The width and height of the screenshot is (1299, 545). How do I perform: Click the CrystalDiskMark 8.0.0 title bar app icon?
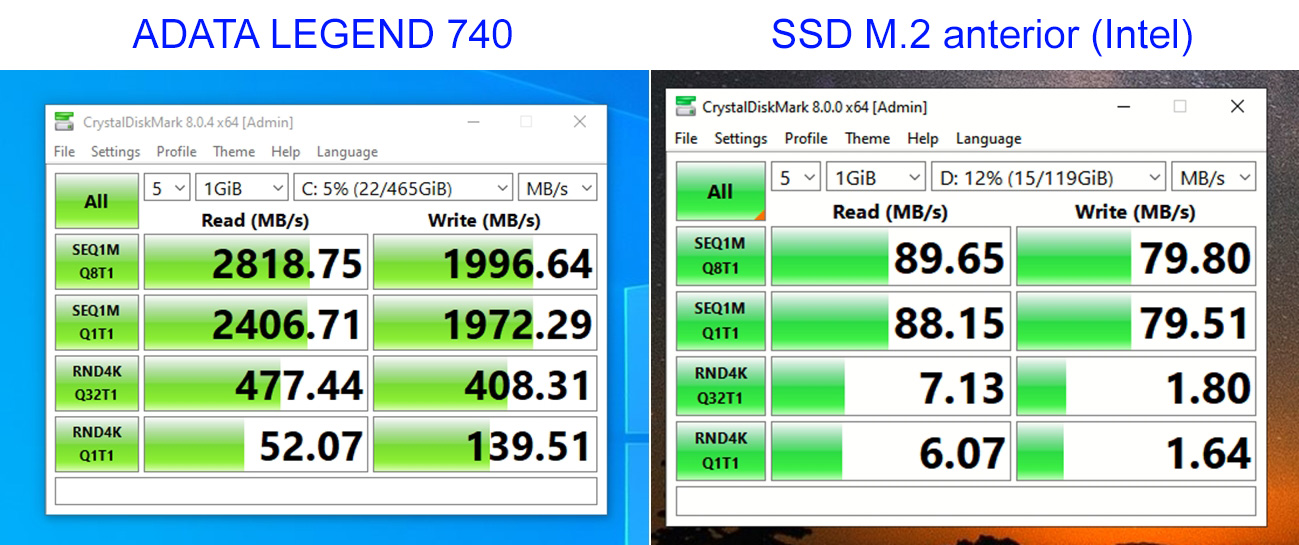click(x=685, y=107)
